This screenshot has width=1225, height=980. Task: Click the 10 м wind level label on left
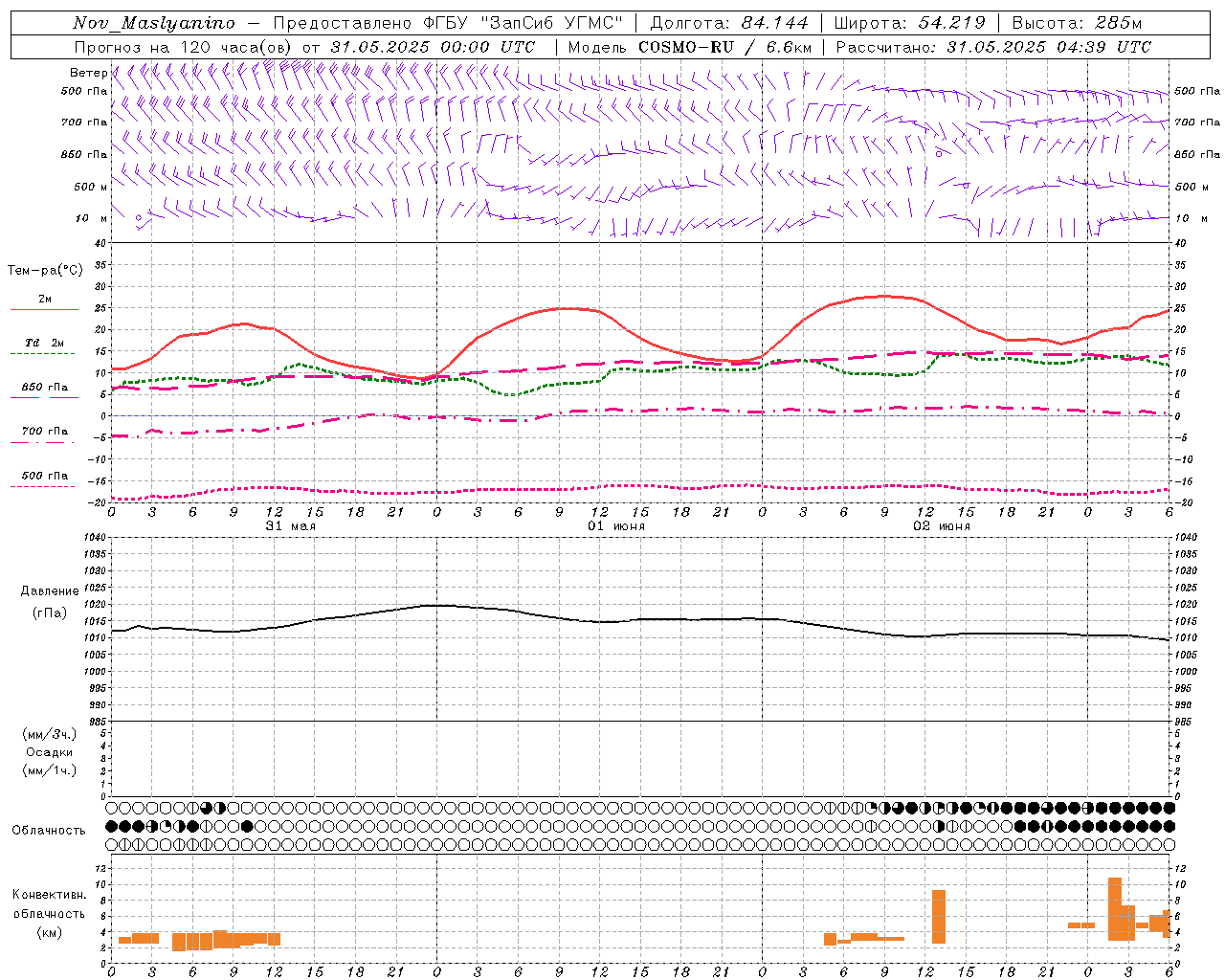pos(92,219)
